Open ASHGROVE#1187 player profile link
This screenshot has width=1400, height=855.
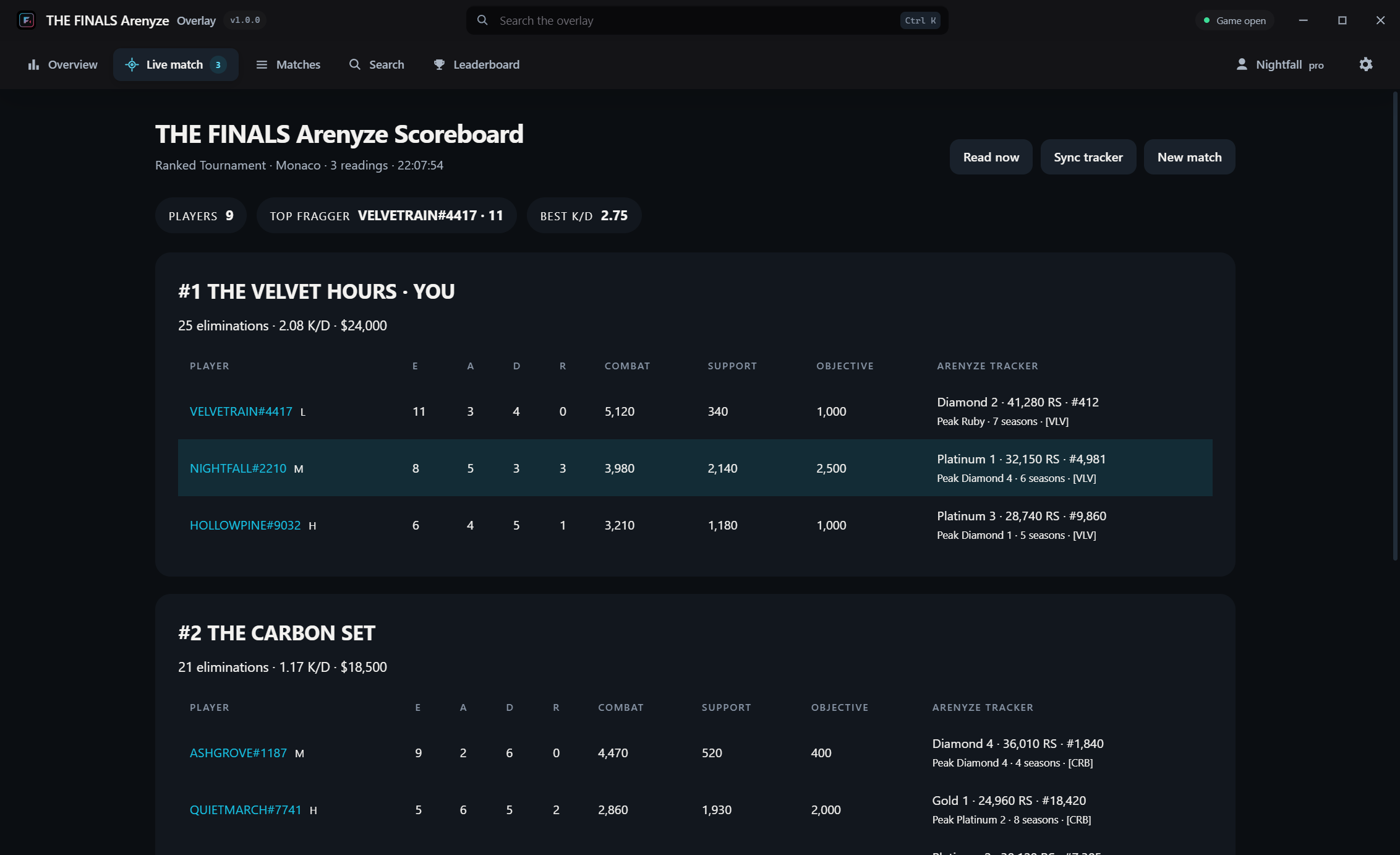point(238,753)
